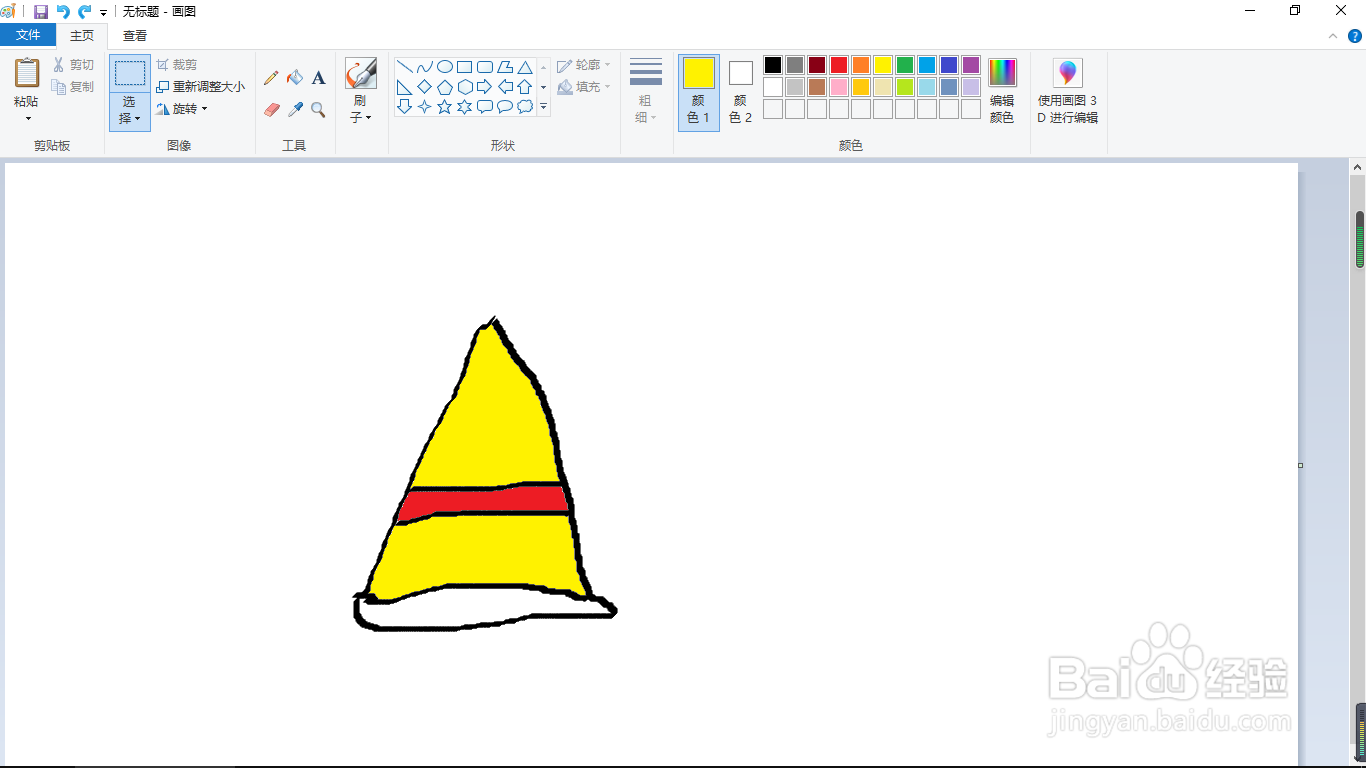The height and width of the screenshot is (768, 1366).
Task: Choose the Cloud callout shape
Action: [525, 106]
